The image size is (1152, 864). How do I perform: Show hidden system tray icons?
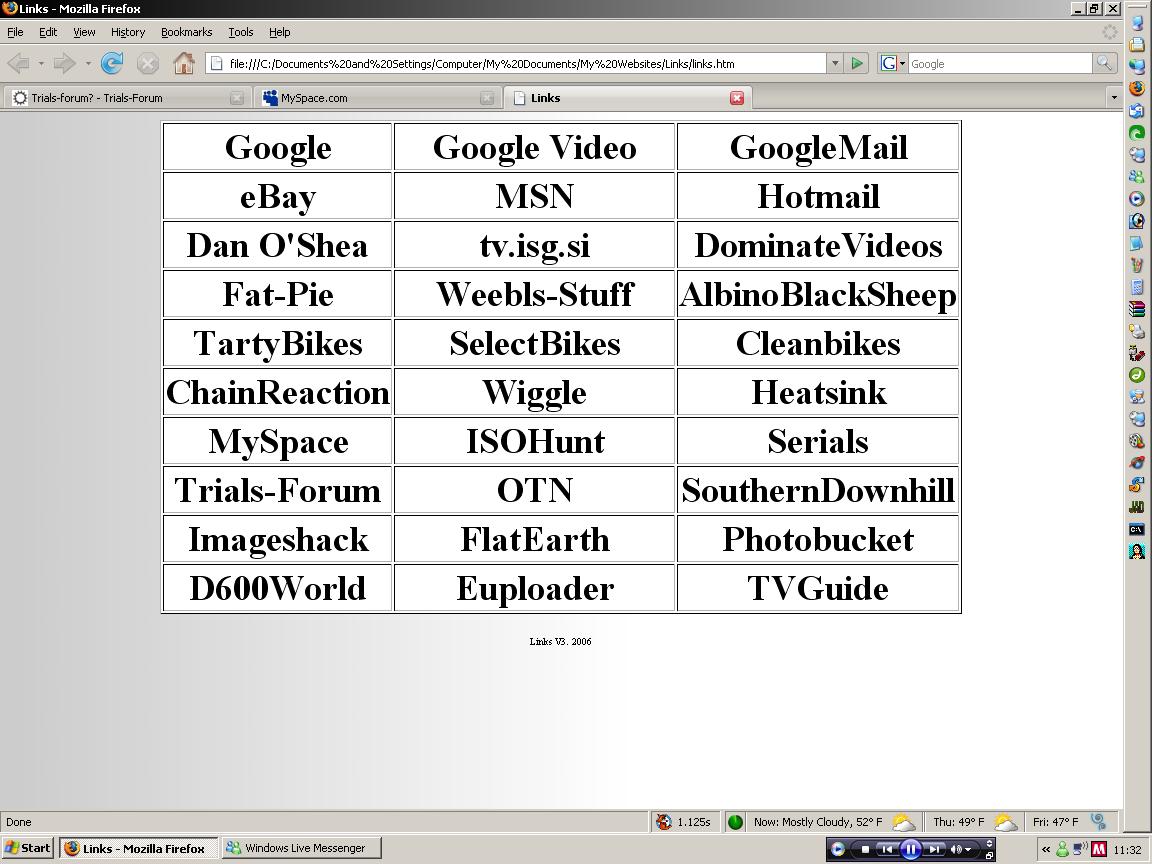tap(1045, 849)
